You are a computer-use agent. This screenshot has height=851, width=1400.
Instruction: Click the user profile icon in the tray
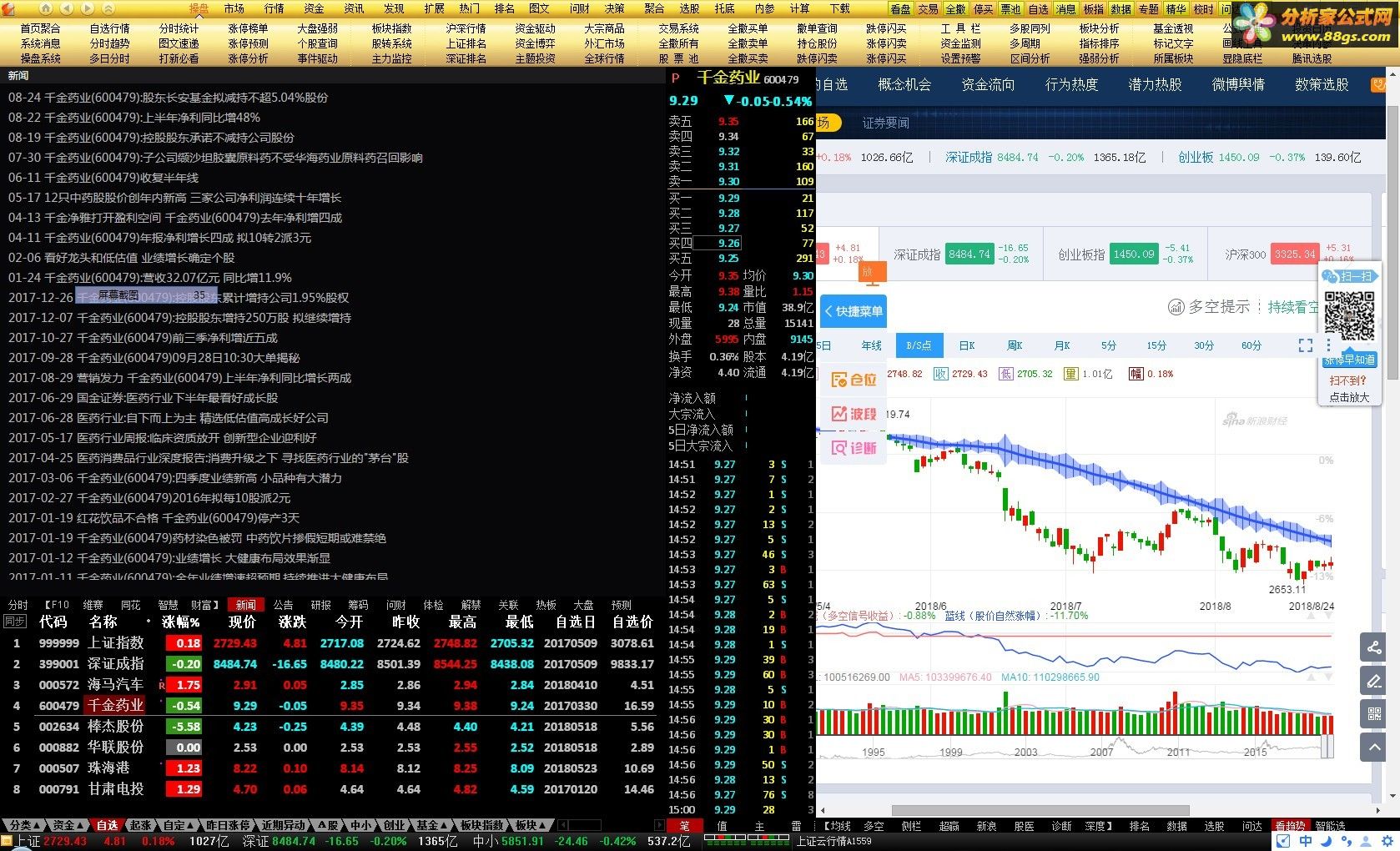coord(1364,842)
